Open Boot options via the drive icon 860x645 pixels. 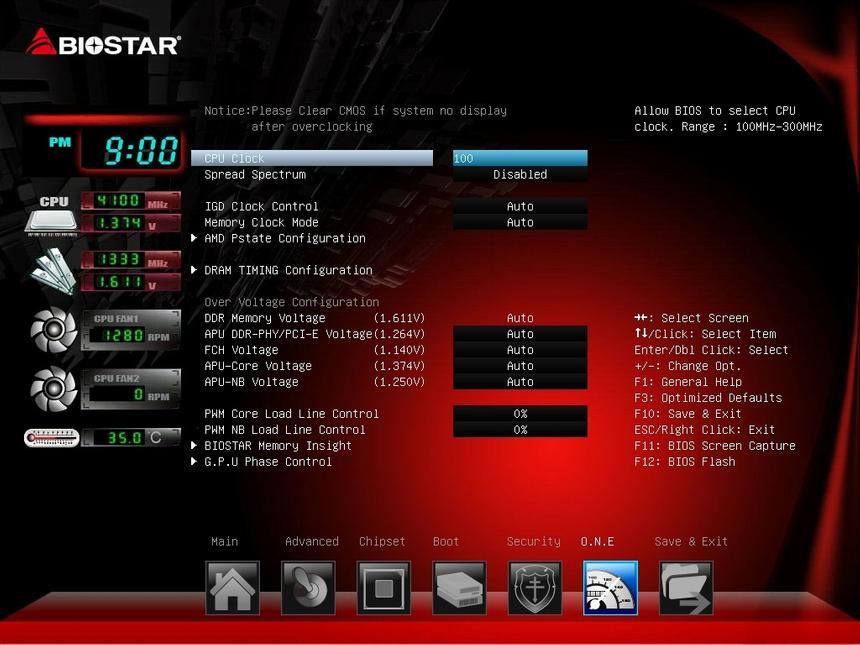point(459,588)
